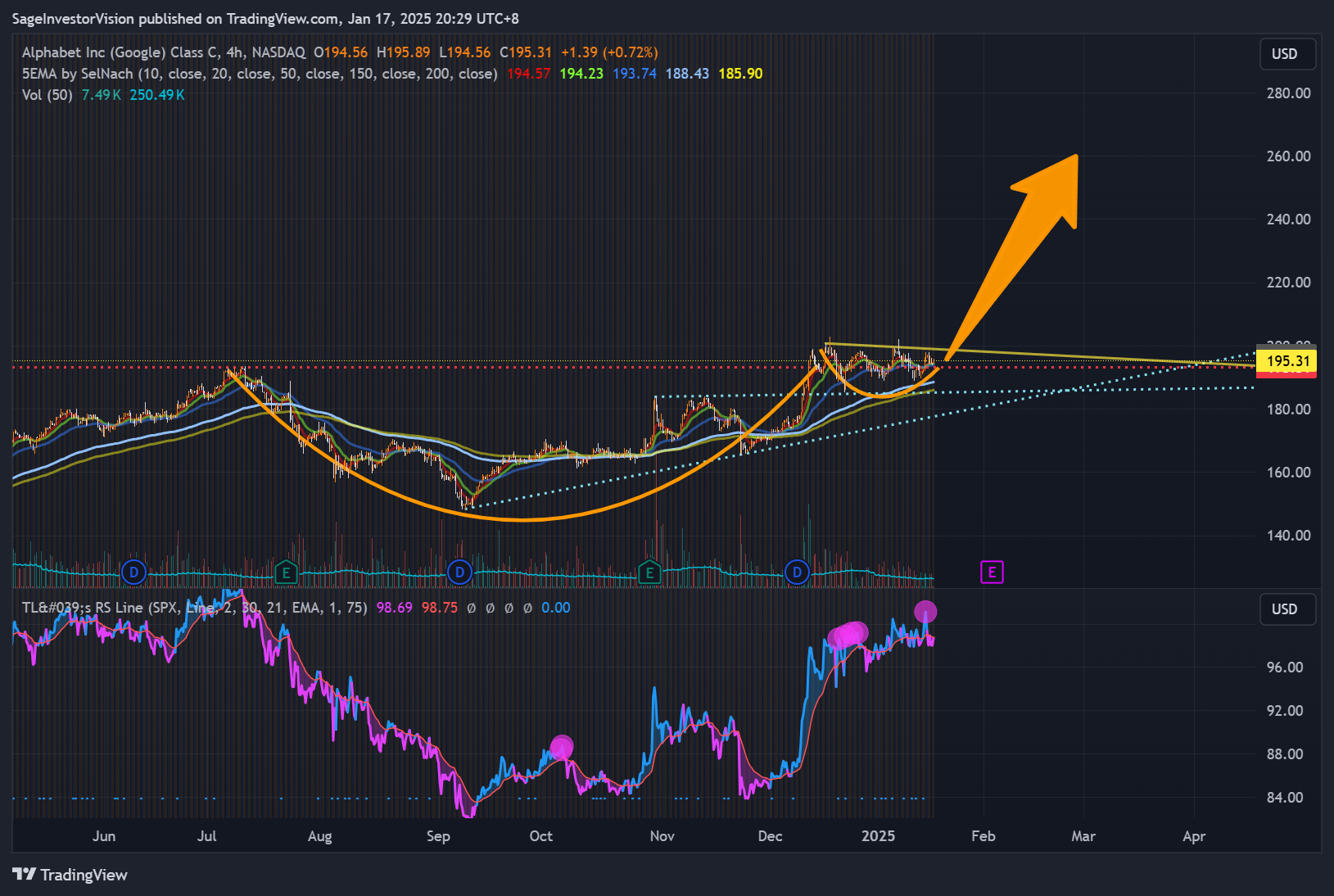Click the change value +1.39 (+0.72%)
The image size is (1334, 896).
pos(609,52)
